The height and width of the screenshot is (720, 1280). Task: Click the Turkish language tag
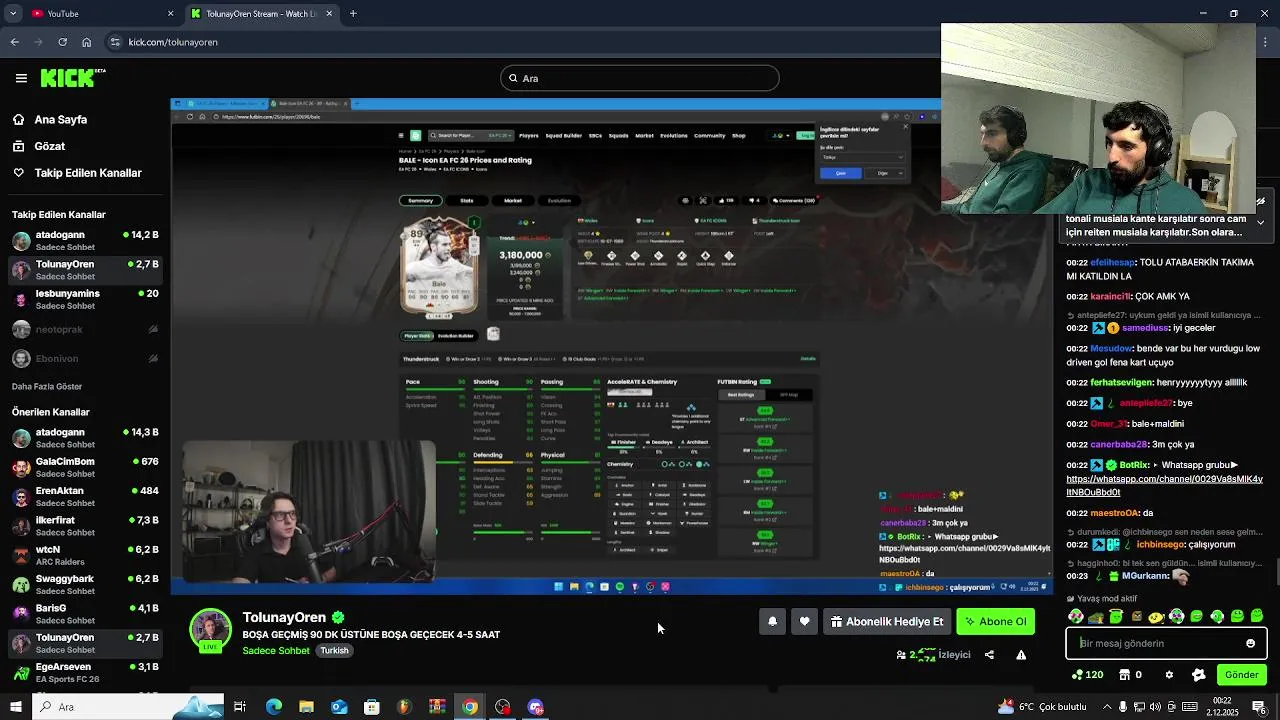334,650
